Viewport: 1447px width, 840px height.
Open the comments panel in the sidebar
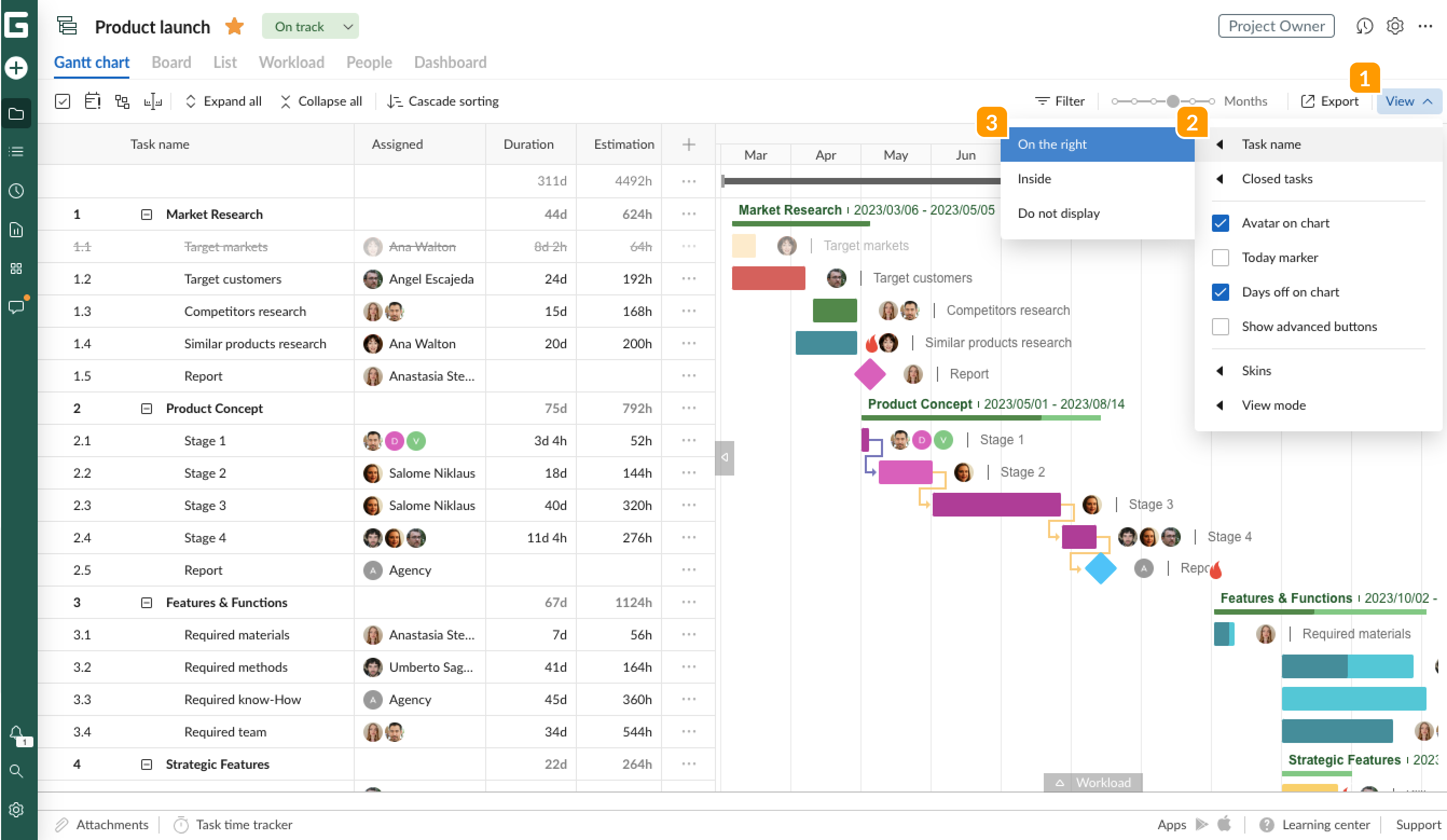[x=17, y=307]
